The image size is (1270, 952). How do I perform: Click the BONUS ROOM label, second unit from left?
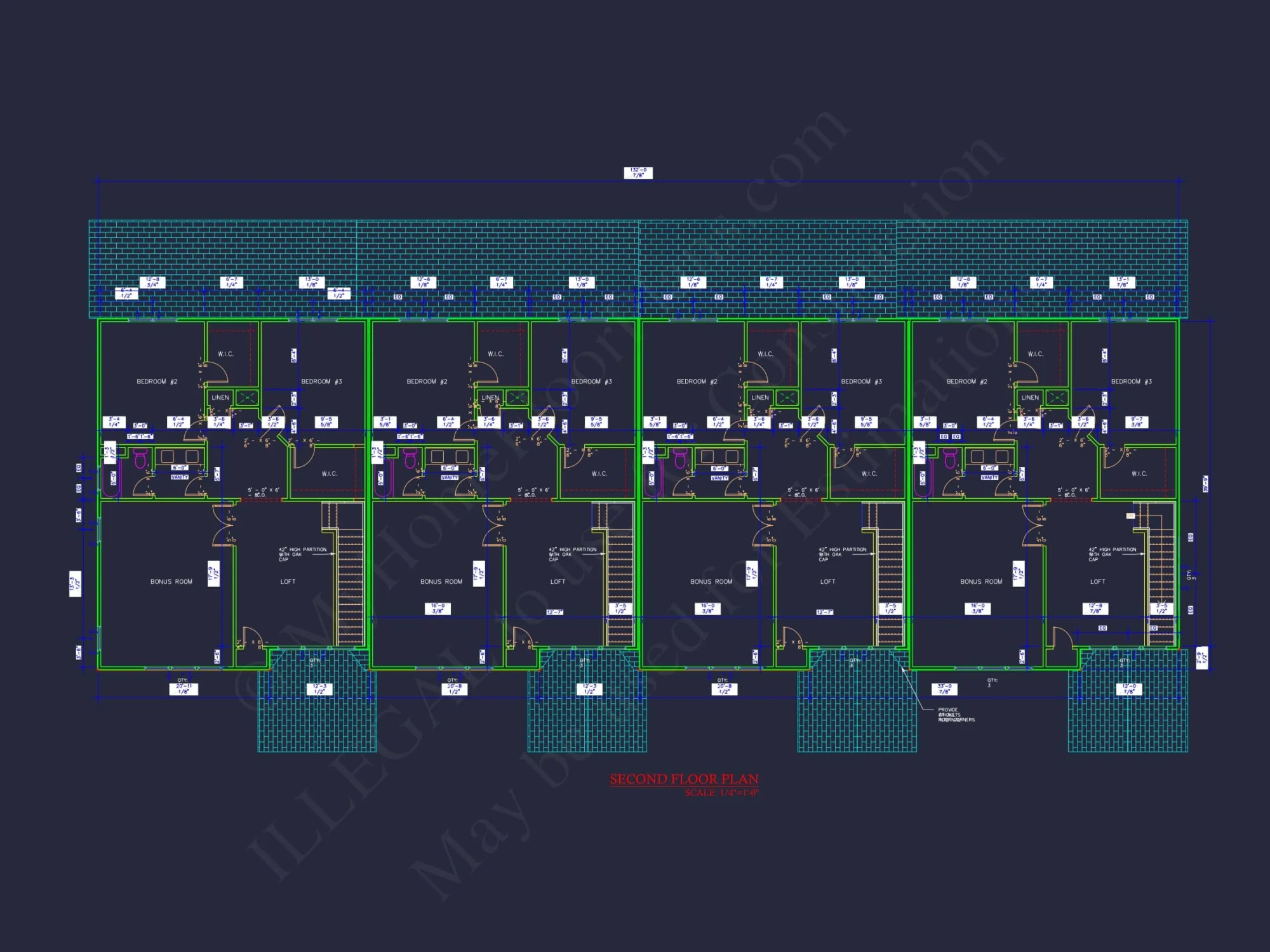click(x=441, y=581)
